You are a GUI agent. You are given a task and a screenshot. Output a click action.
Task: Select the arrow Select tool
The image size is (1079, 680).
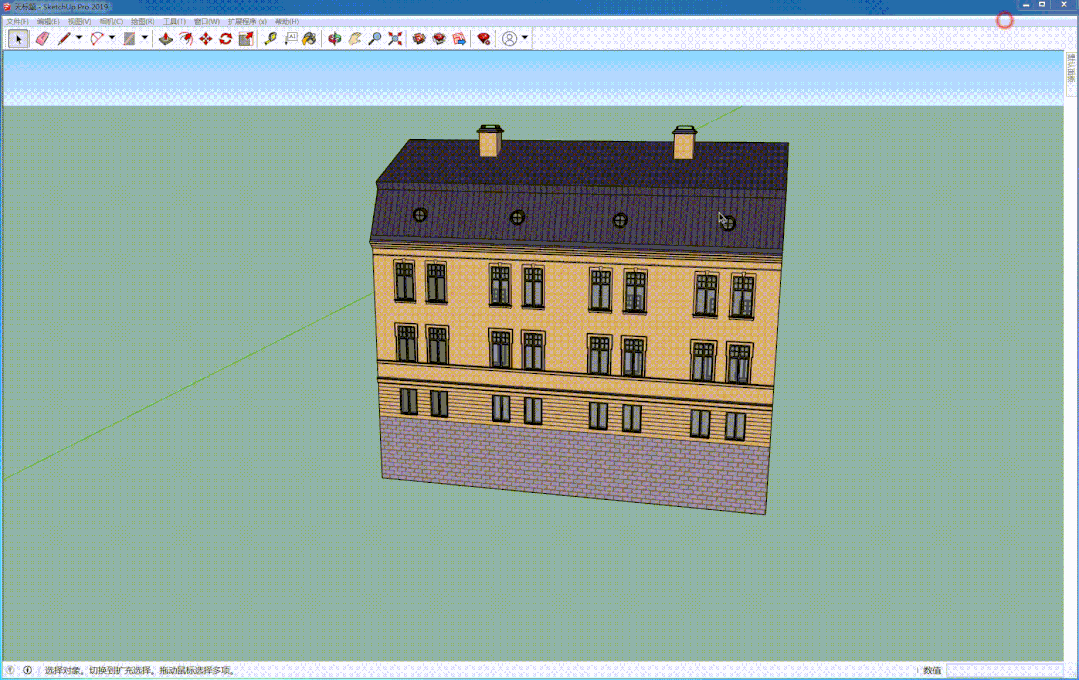point(19,39)
